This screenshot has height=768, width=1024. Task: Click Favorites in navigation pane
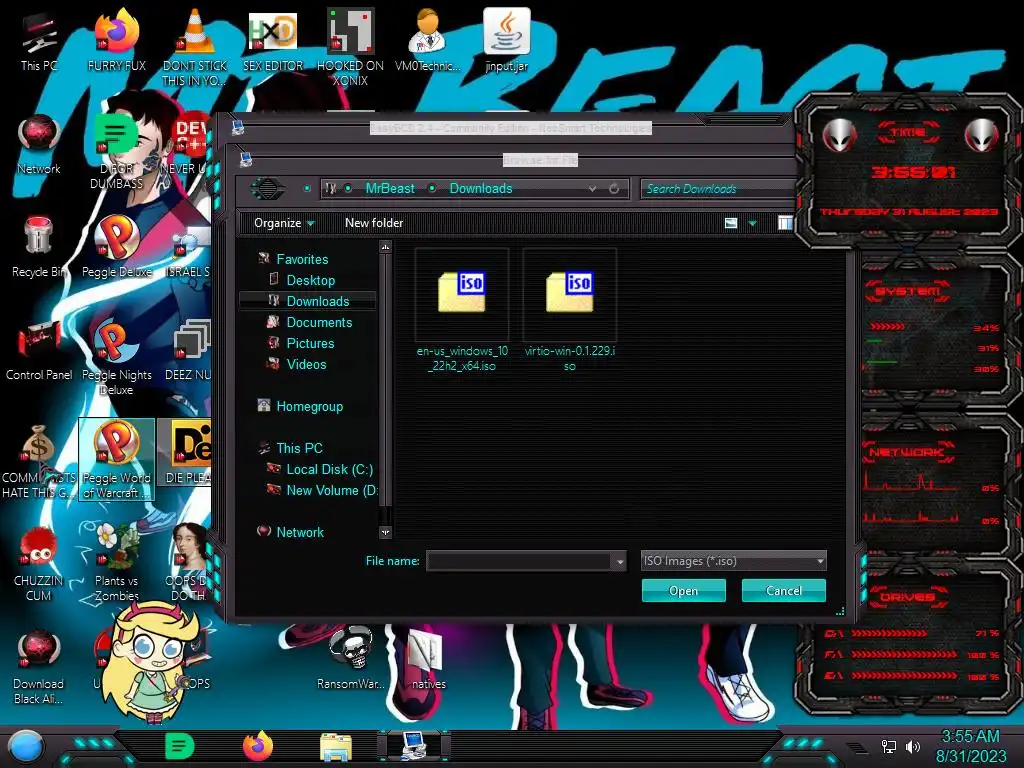click(x=302, y=259)
